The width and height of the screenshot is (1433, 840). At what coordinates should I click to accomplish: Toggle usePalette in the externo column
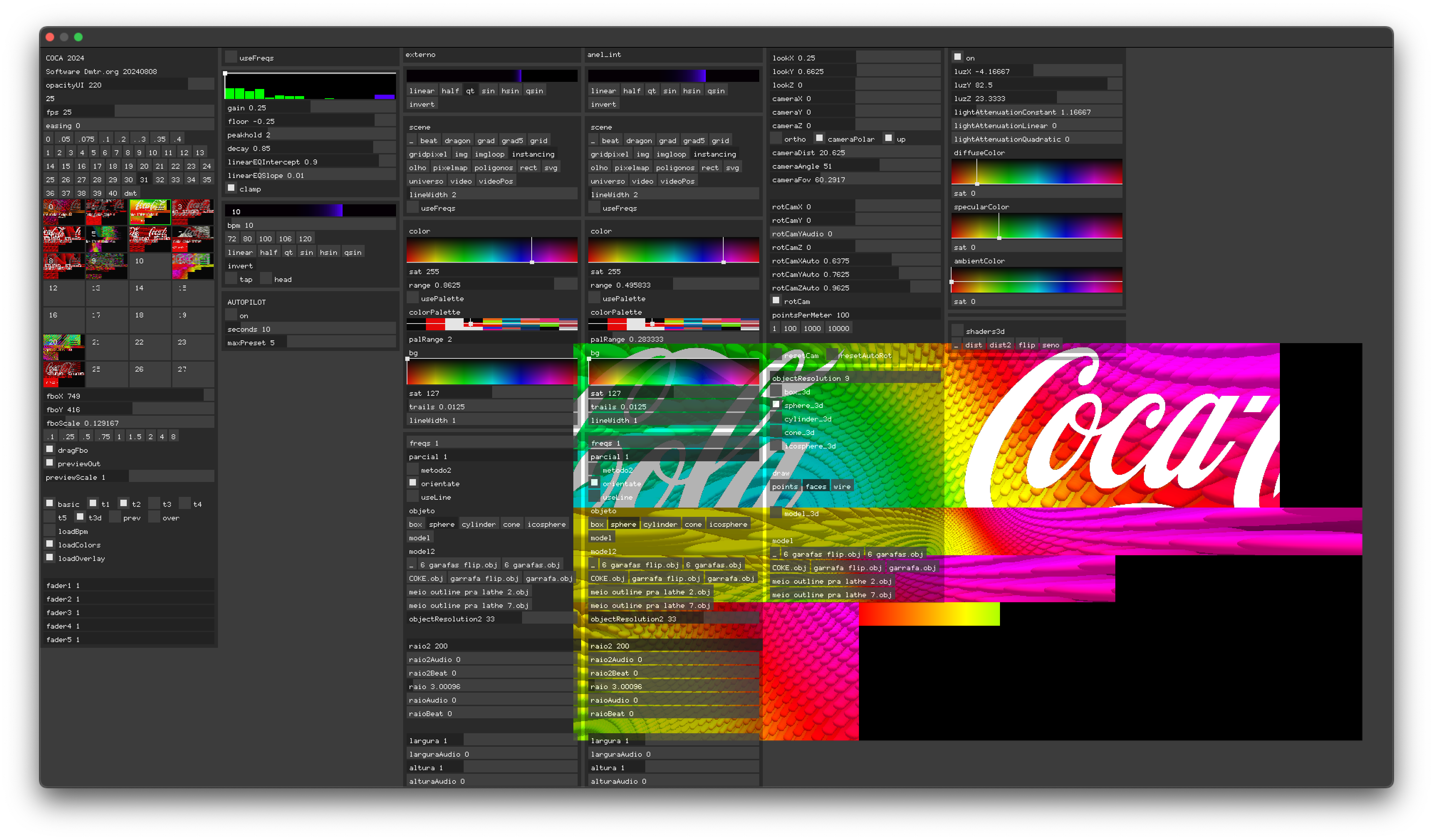coord(413,298)
